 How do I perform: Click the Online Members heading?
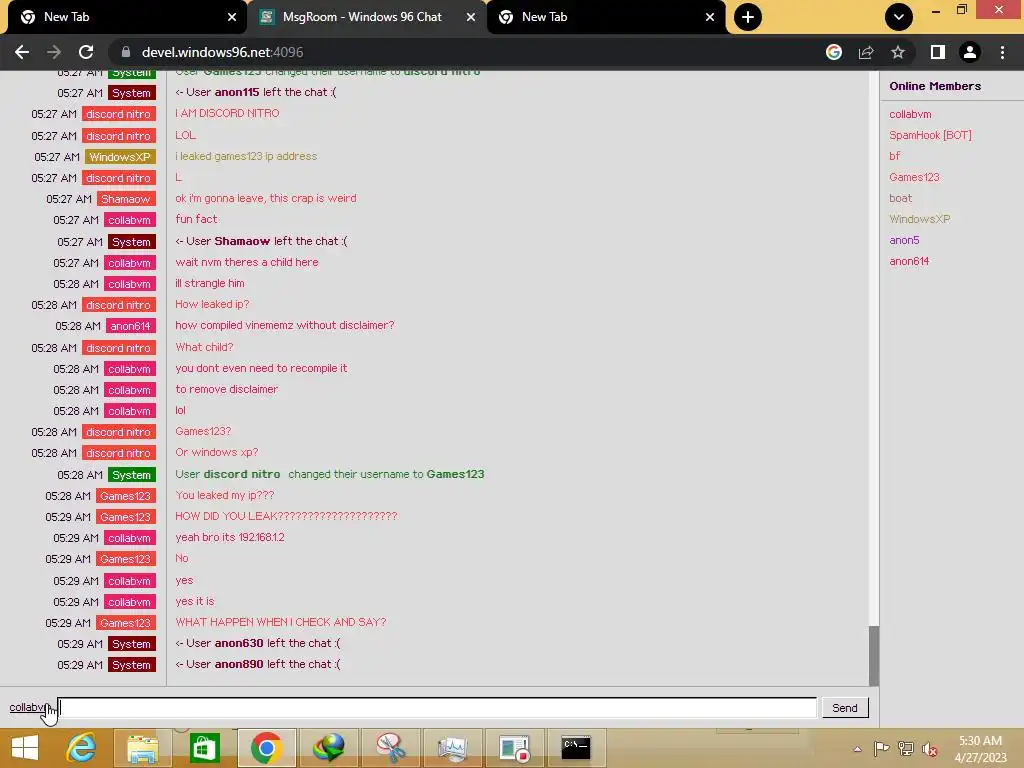(935, 86)
